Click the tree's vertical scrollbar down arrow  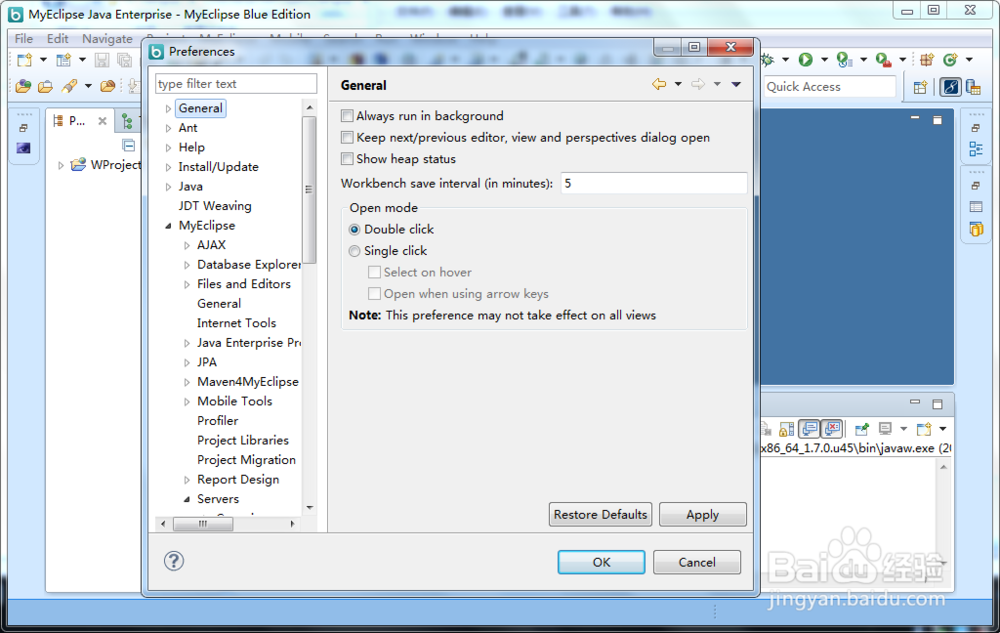click(x=310, y=508)
